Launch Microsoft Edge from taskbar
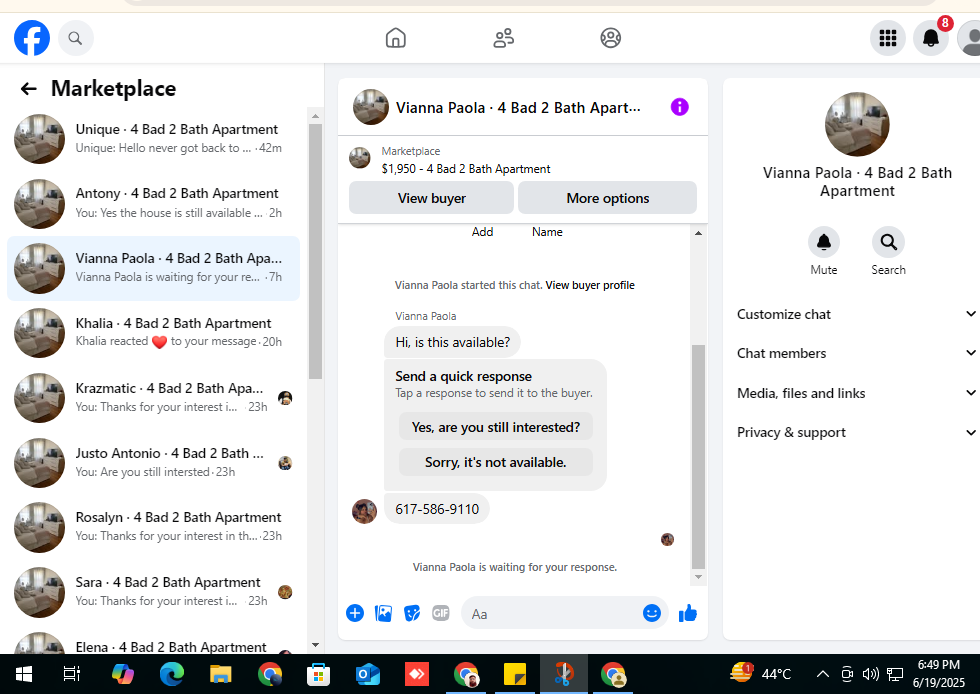Viewport: 980px width, 694px height. [171, 674]
